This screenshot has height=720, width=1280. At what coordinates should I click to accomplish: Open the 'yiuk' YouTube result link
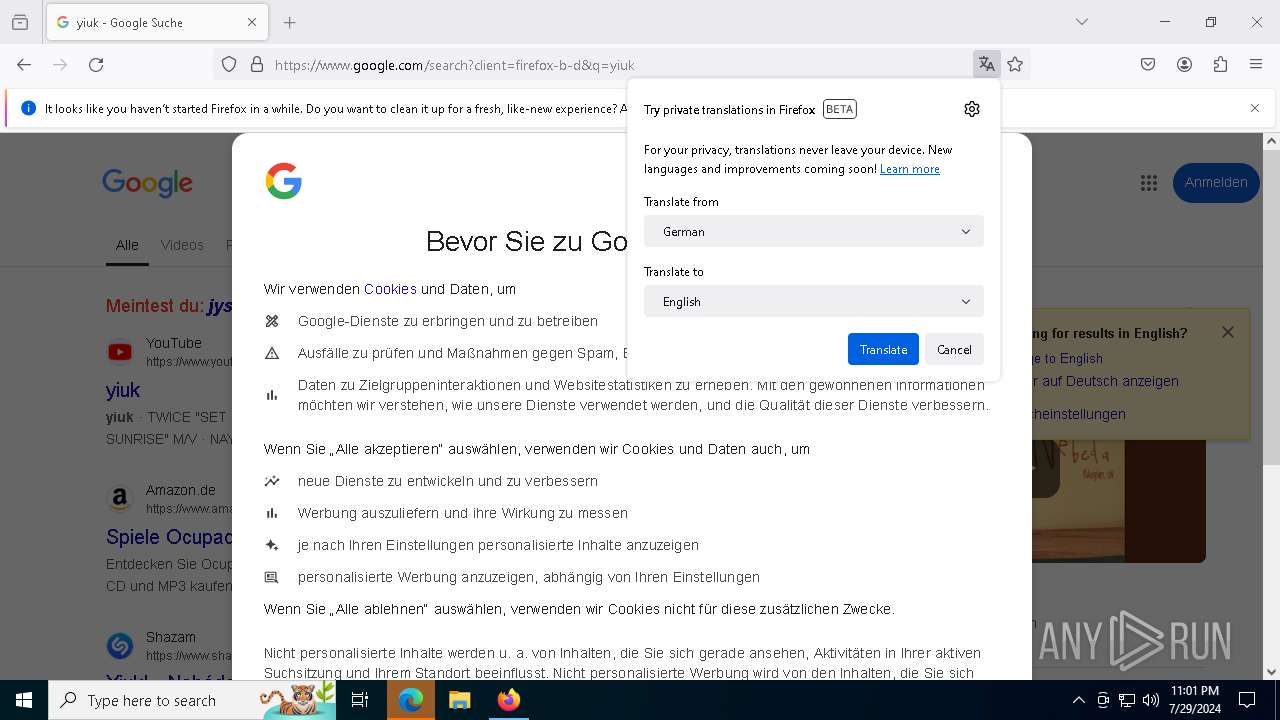pyautogui.click(x=123, y=390)
